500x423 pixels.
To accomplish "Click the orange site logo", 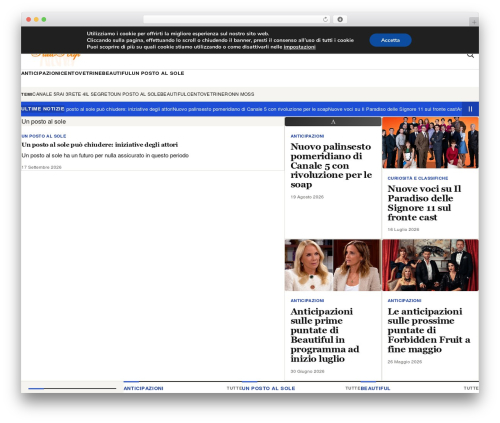I will [x=56, y=58].
